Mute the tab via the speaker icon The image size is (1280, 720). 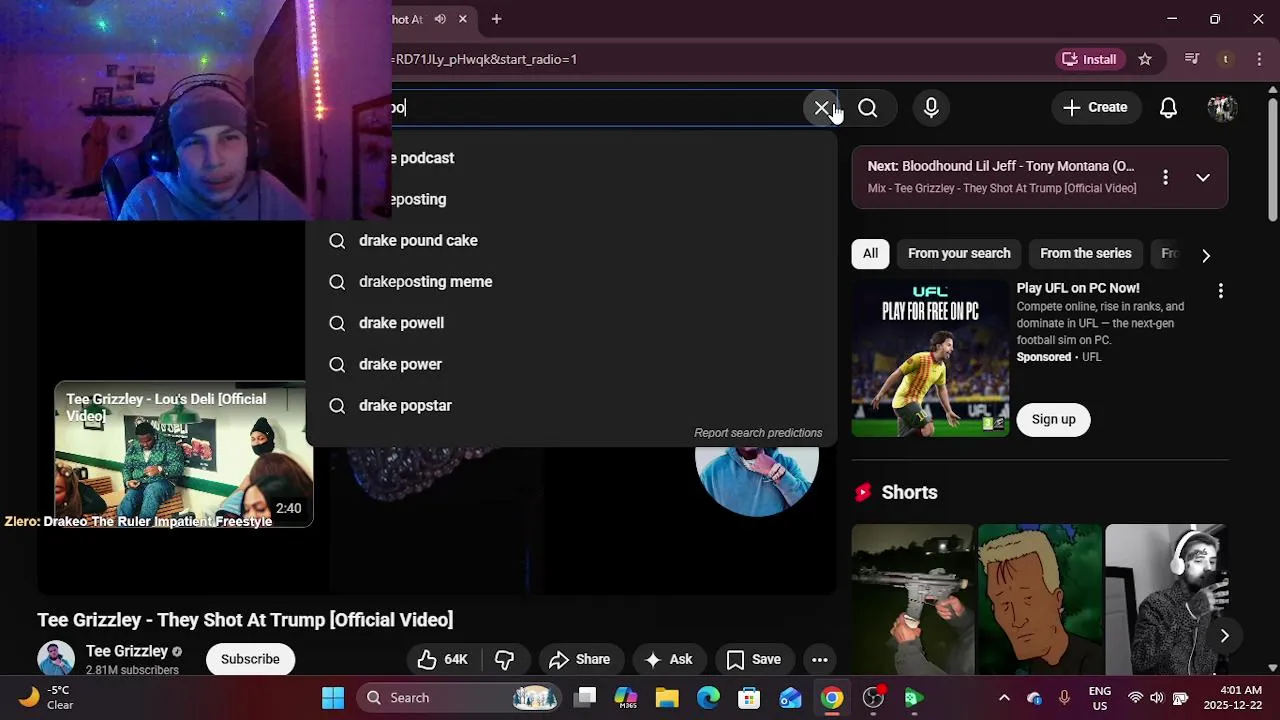[440, 19]
